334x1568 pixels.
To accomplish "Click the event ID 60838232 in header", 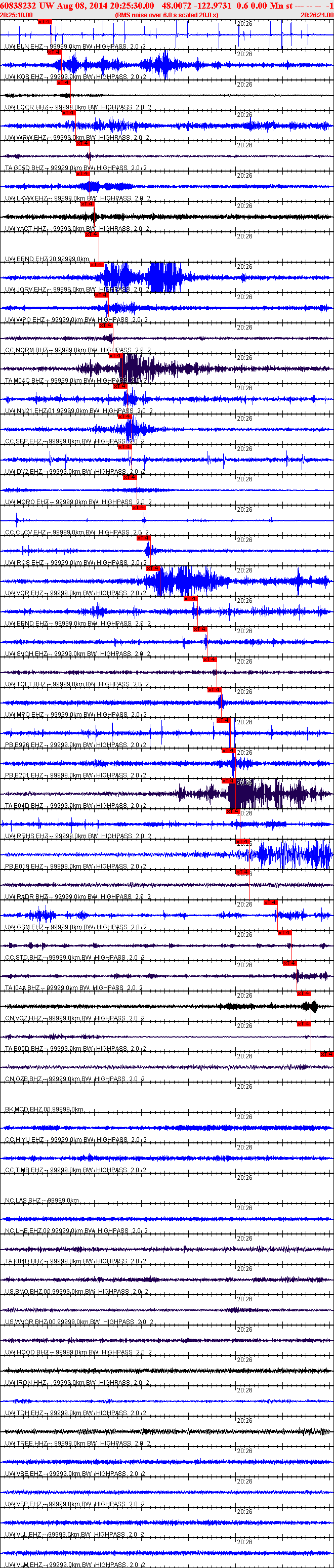I will click(x=18, y=5).
